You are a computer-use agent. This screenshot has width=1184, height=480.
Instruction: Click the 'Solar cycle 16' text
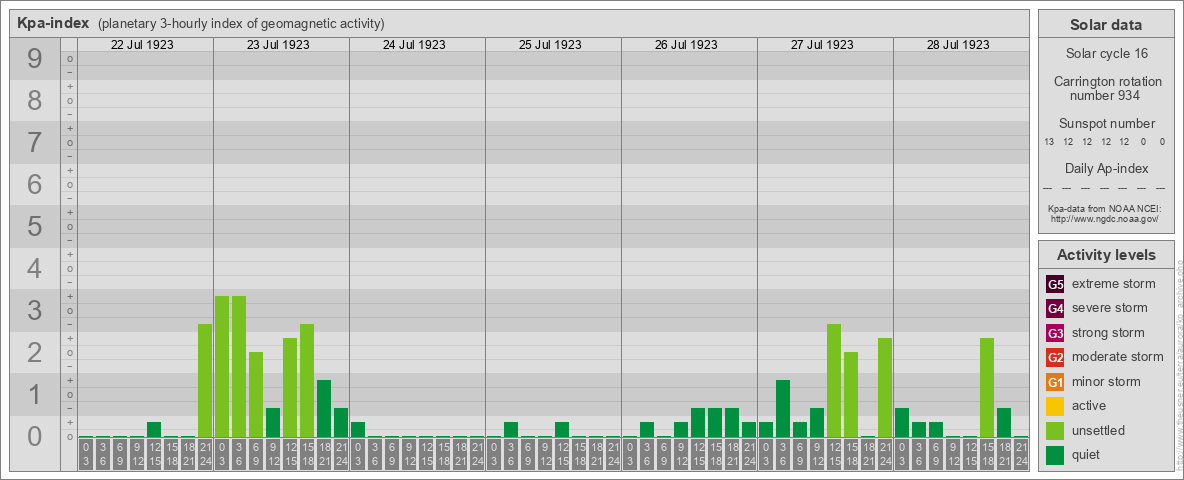[x=1106, y=54]
